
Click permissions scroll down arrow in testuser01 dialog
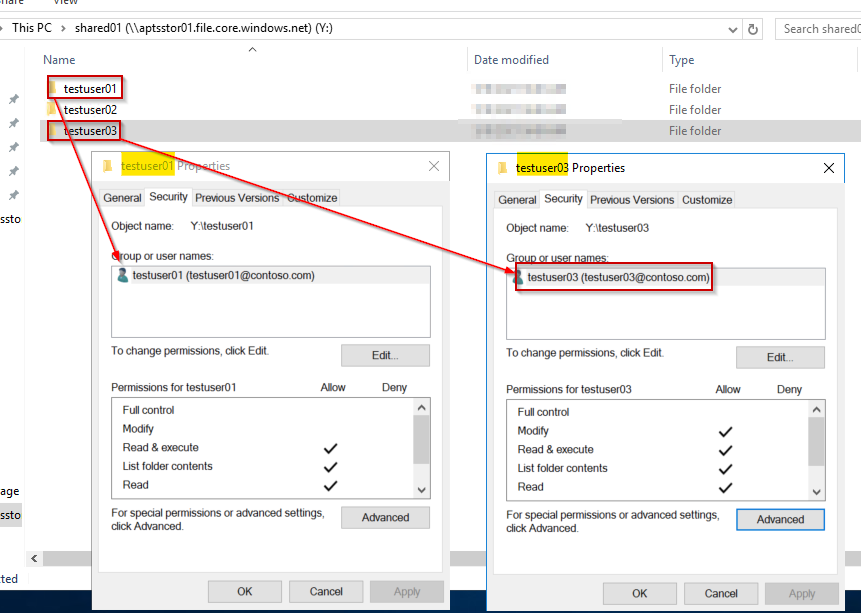coord(421,489)
